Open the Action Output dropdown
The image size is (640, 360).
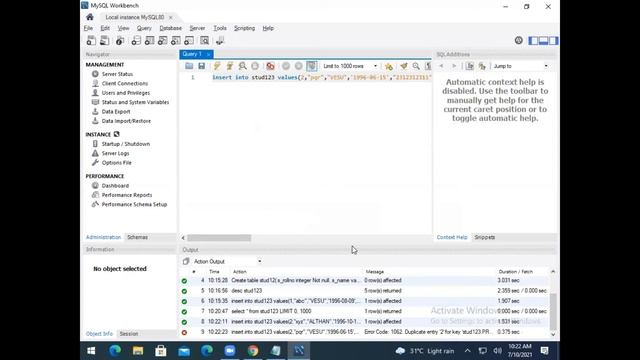pos(227,261)
